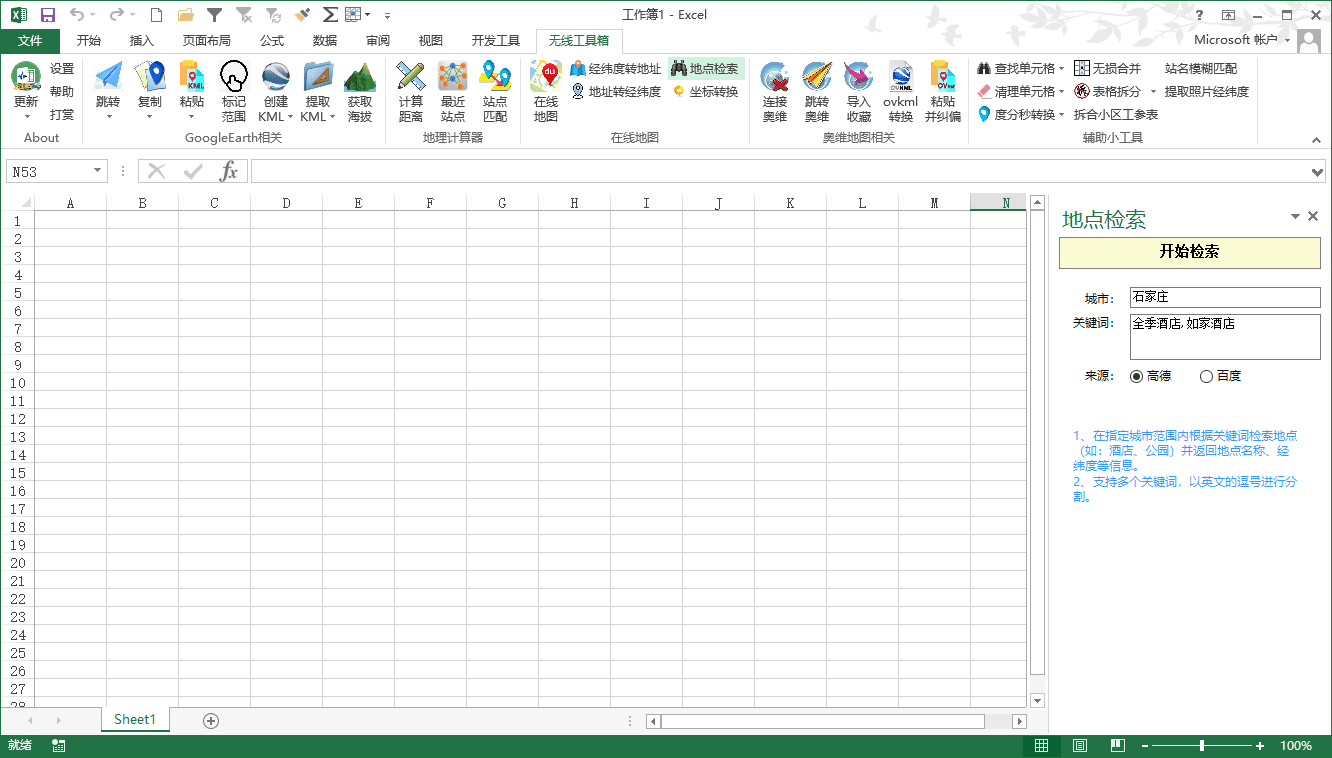Select 高德 as the source
Image resolution: width=1332 pixels, height=758 pixels.
[1137, 377]
